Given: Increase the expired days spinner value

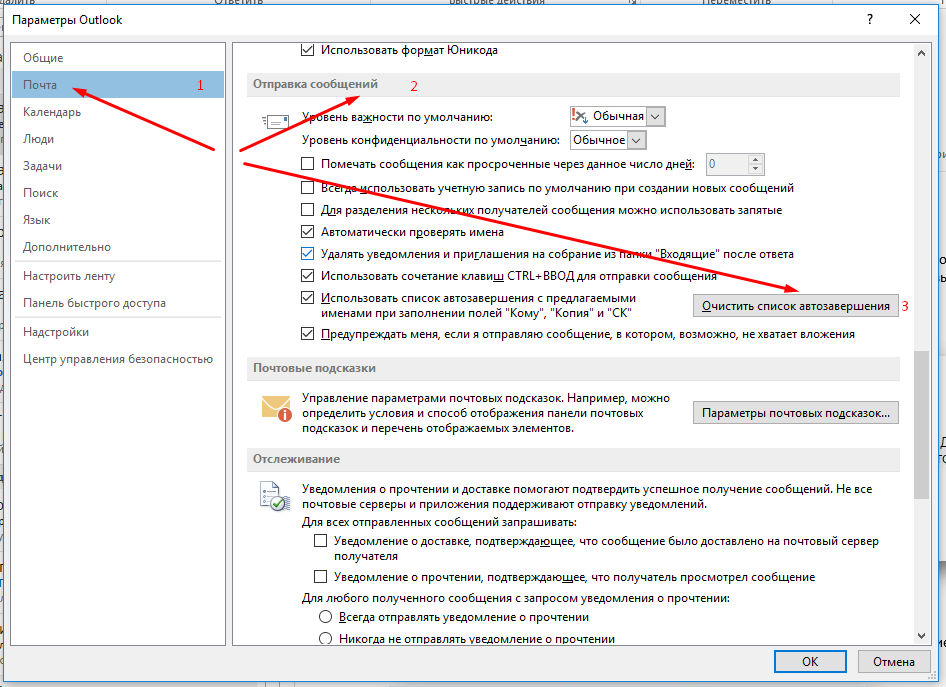Looking at the screenshot, I should tap(756, 159).
